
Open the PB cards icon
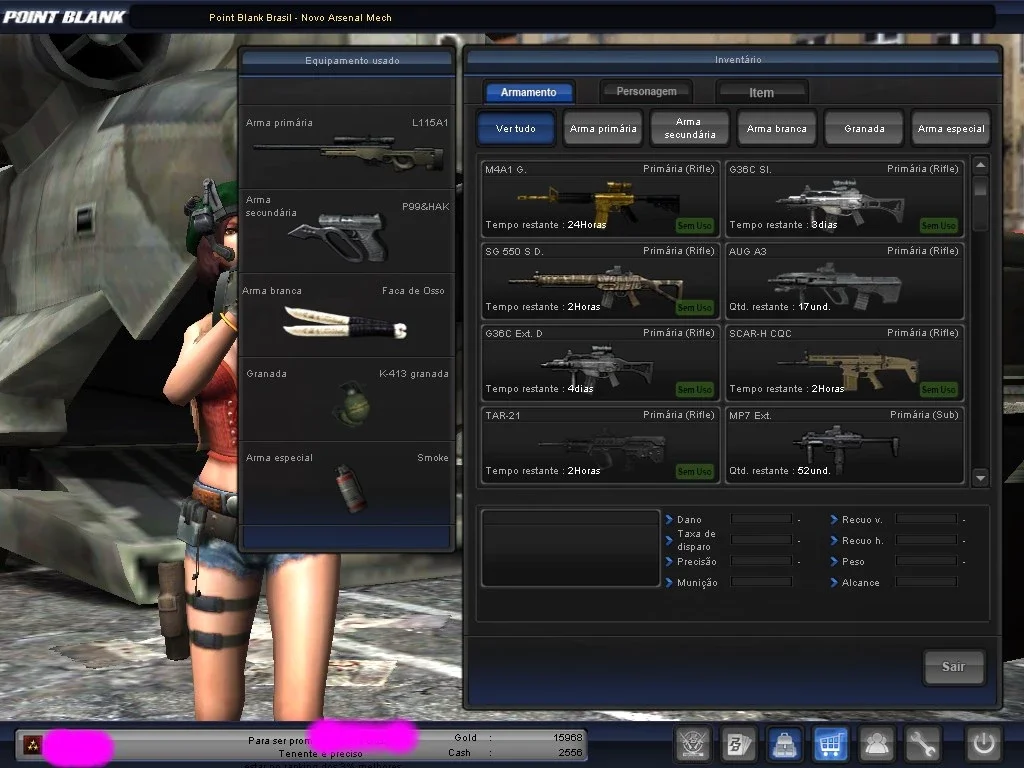739,744
